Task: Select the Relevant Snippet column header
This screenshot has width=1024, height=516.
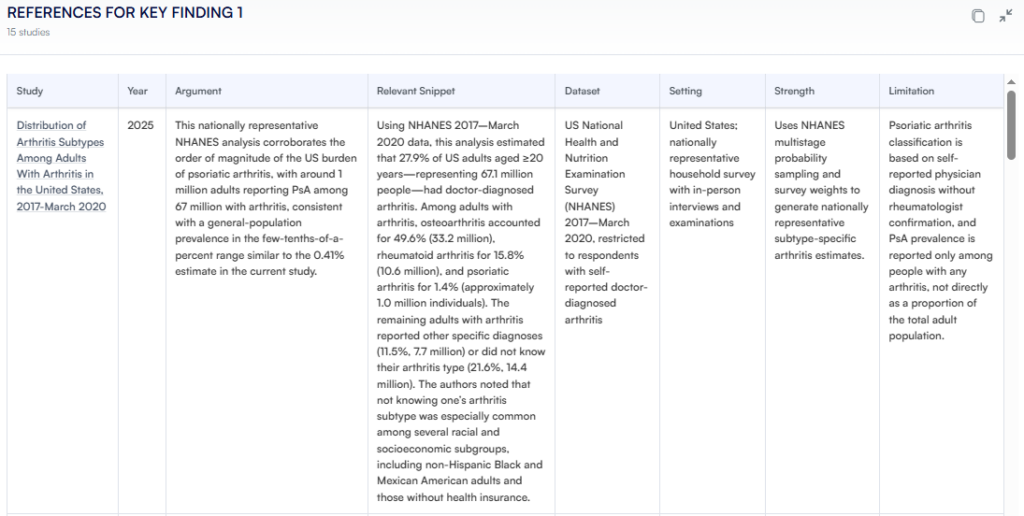Action: click(415, 91)
